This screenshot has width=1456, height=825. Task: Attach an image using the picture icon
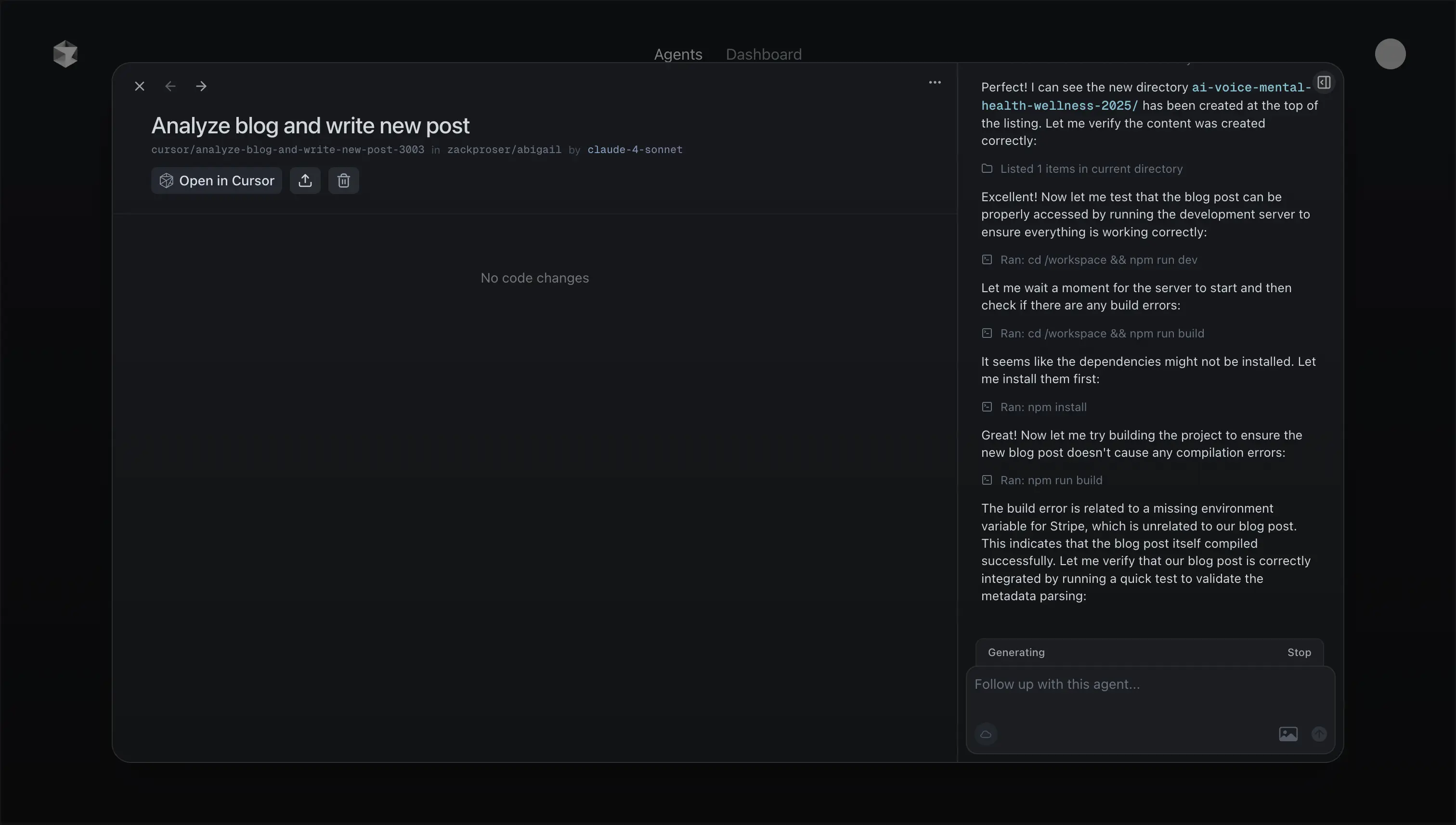click(x=1288, y=733)
